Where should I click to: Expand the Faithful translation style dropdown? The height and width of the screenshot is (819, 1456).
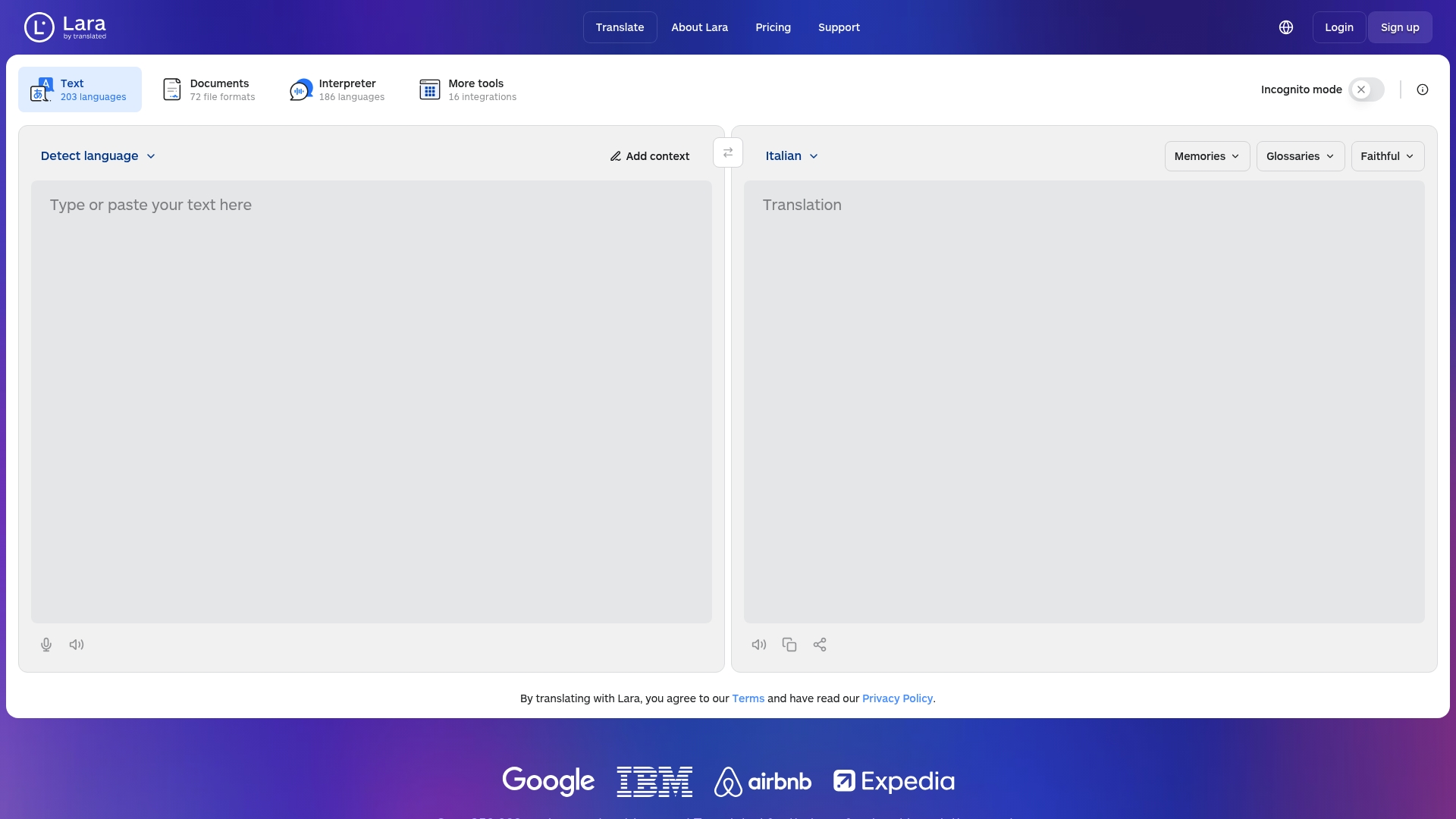[x=1387, y=155]
